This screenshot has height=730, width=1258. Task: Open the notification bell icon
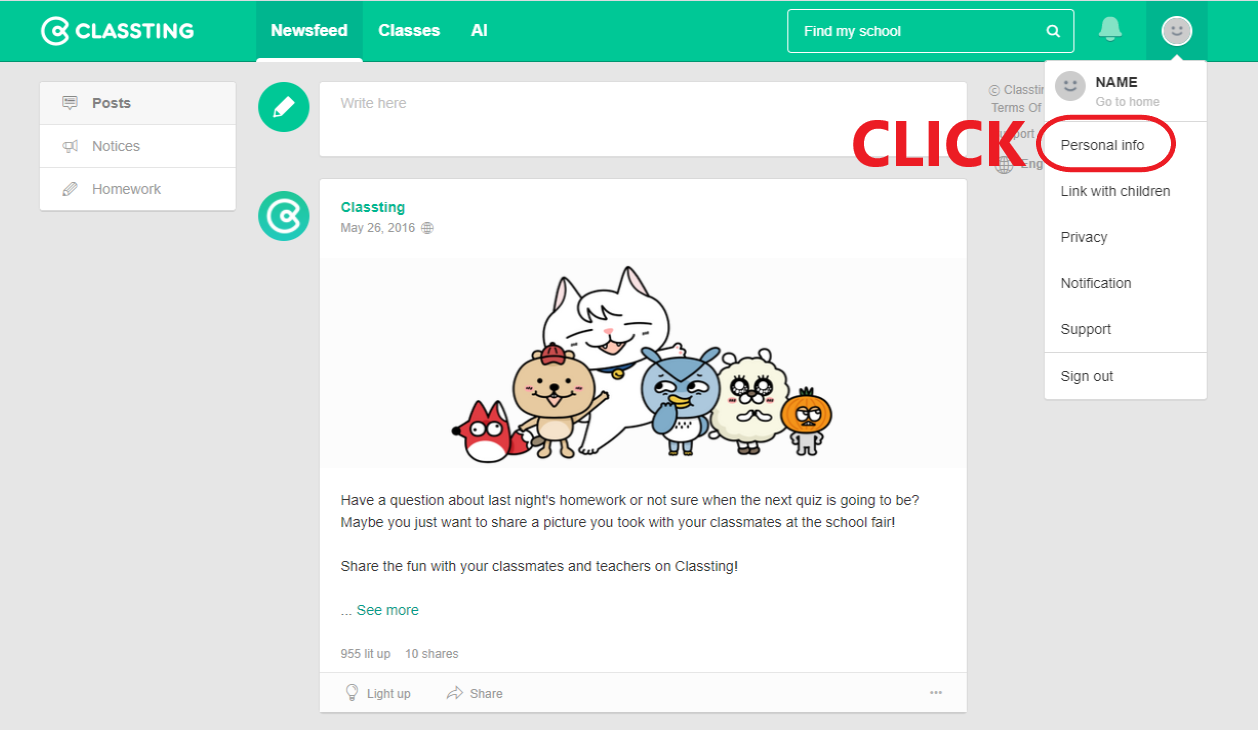coord(1110,29)
